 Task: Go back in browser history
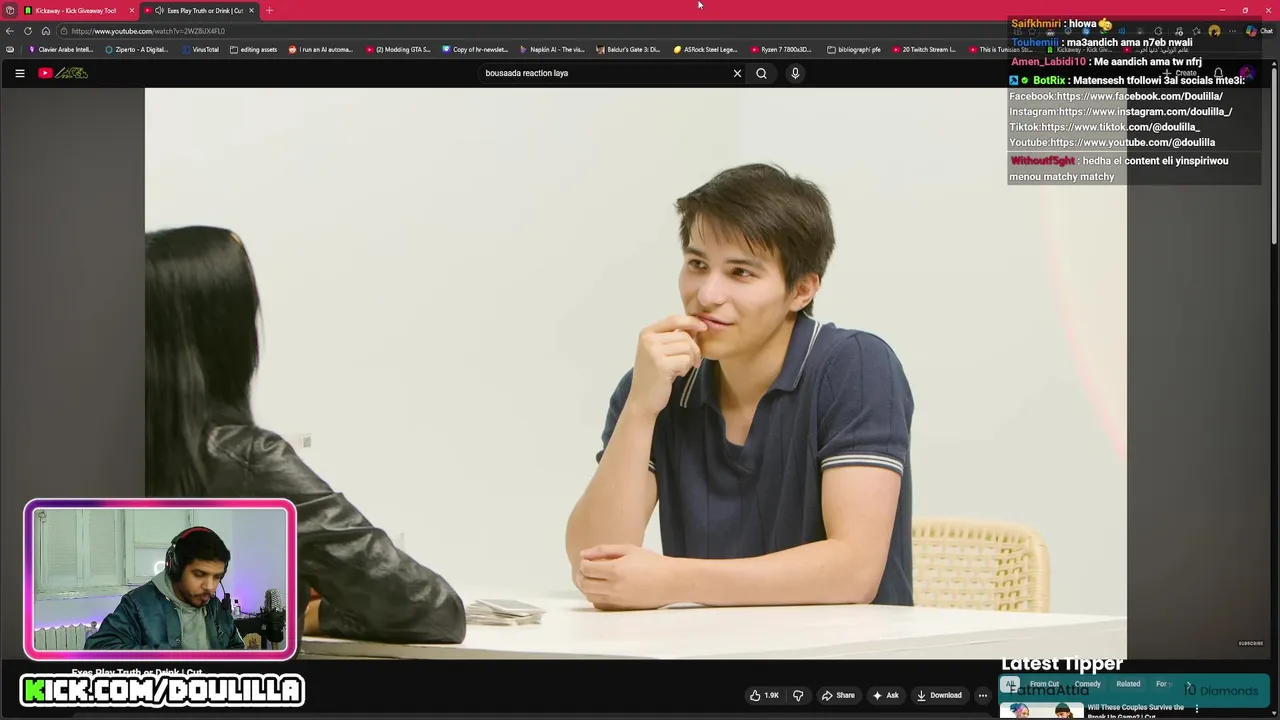click(10, 31)
